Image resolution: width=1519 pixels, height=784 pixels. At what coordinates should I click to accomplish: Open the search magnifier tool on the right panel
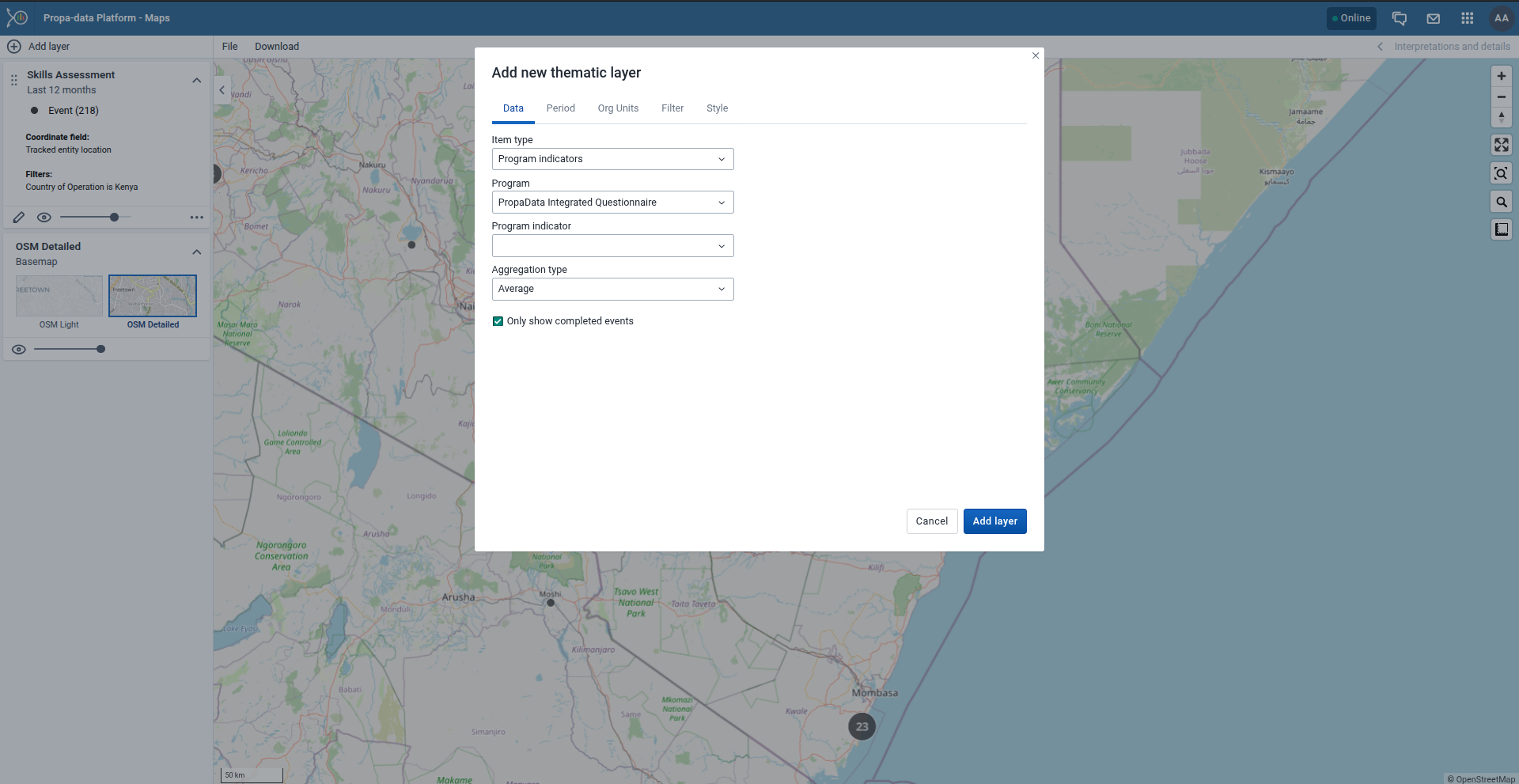click(1501, 201)
